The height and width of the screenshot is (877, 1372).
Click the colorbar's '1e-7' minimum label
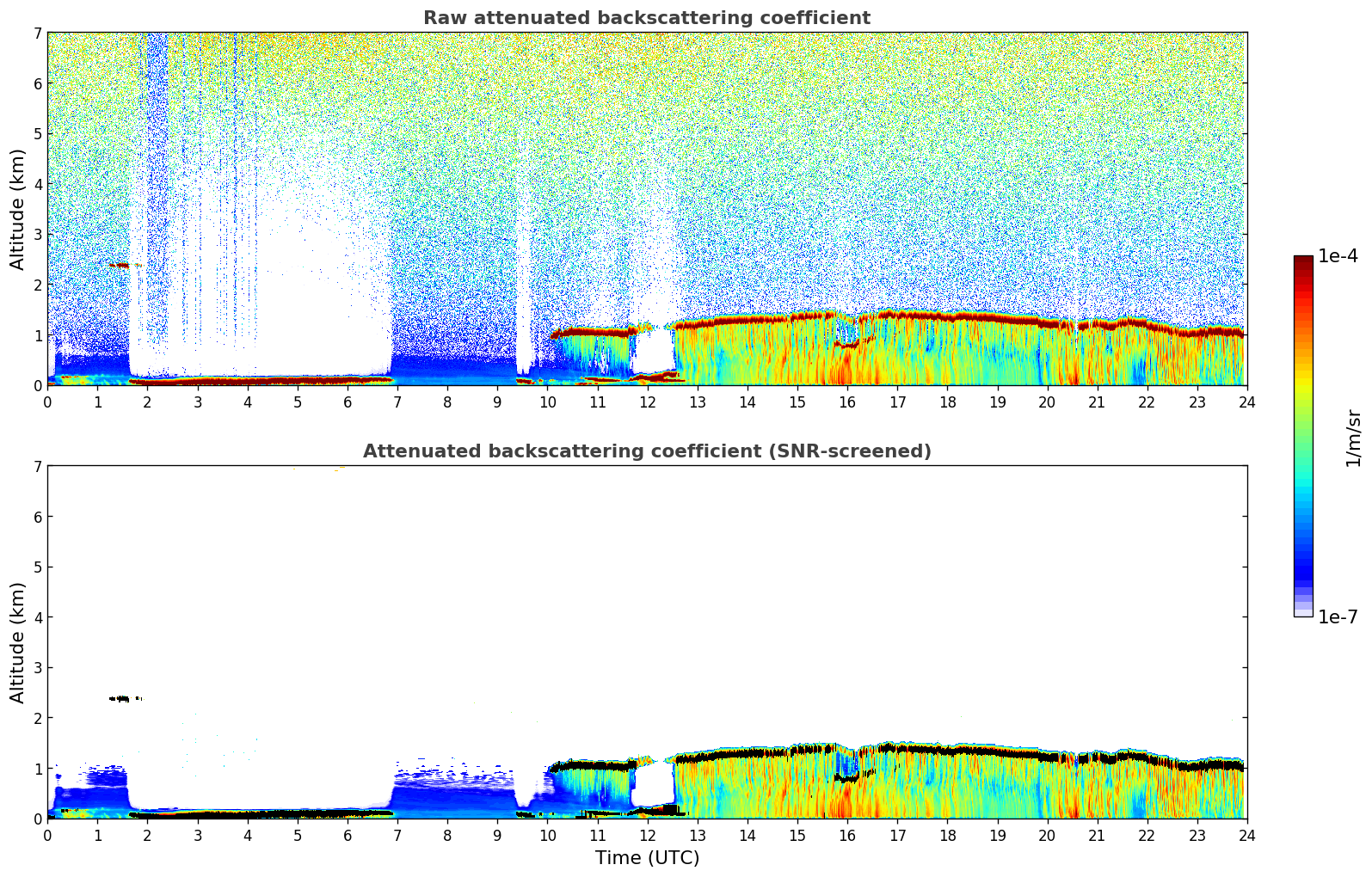tap(1338, 616)
